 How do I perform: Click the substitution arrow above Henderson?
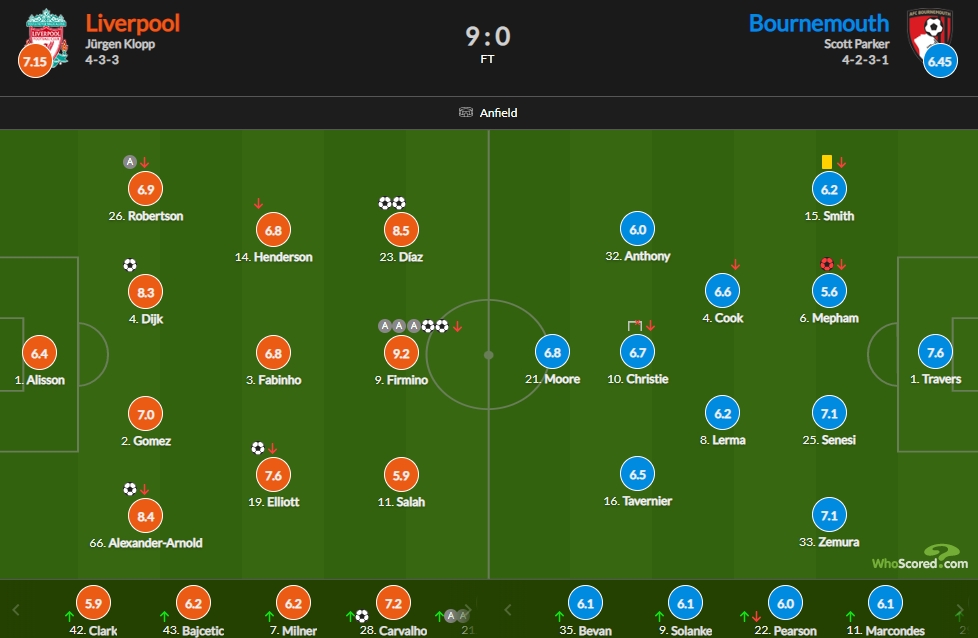pos(259,204)
